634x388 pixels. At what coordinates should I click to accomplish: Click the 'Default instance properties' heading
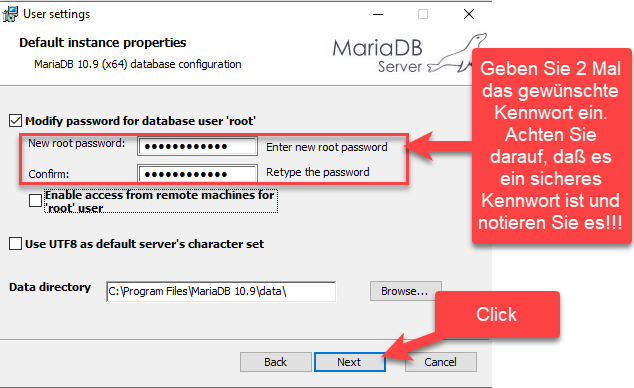coord(103,42)
